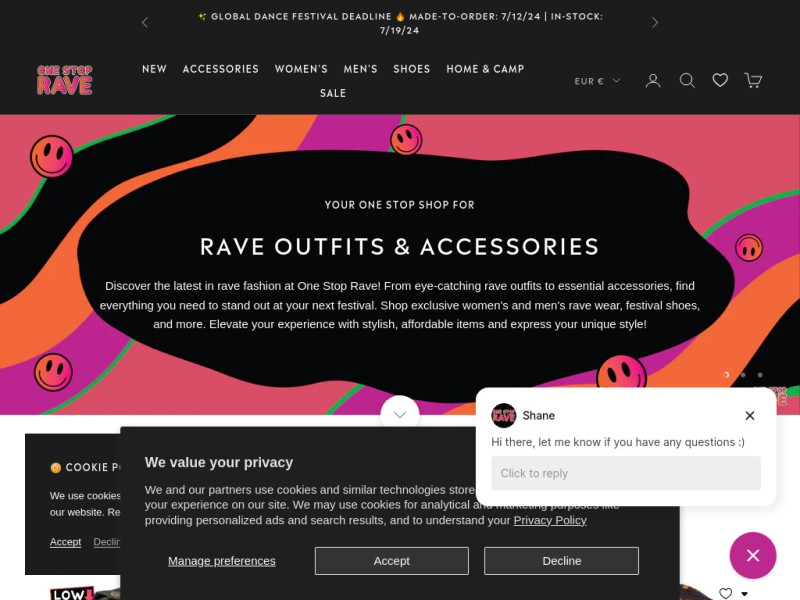The height and width of the screenshot is (600, 800).
Task: Close the Shane chat popup
Action: (749, 415)
